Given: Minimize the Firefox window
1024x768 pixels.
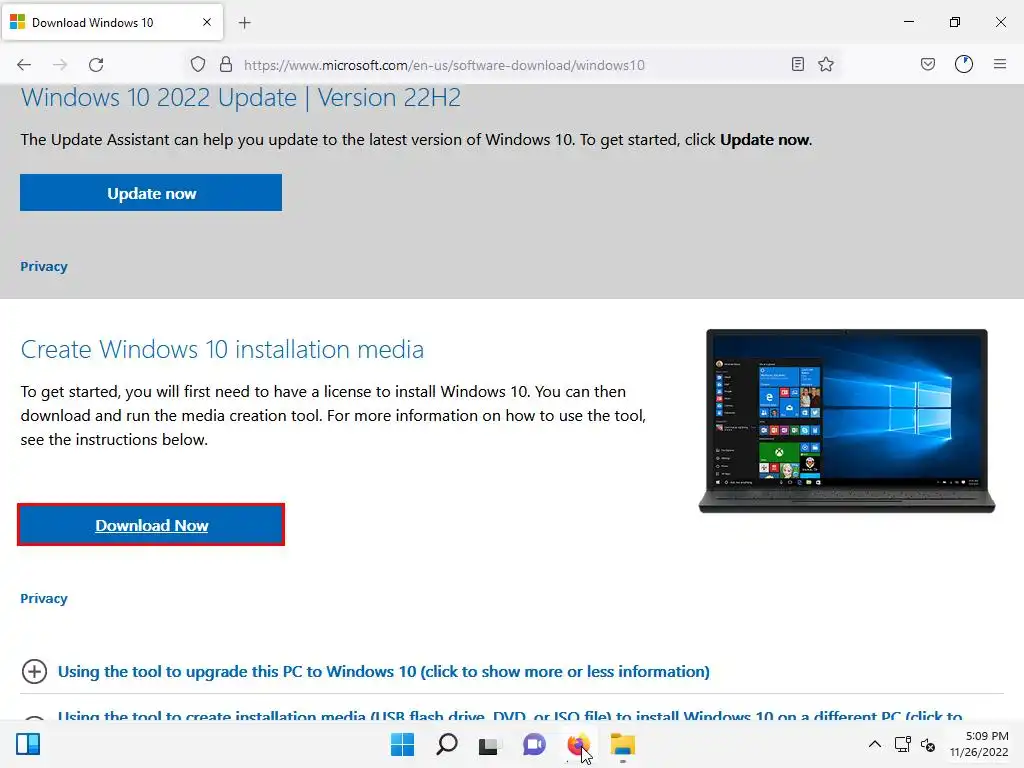Looking at the screenshot, I should pos(908,22).
